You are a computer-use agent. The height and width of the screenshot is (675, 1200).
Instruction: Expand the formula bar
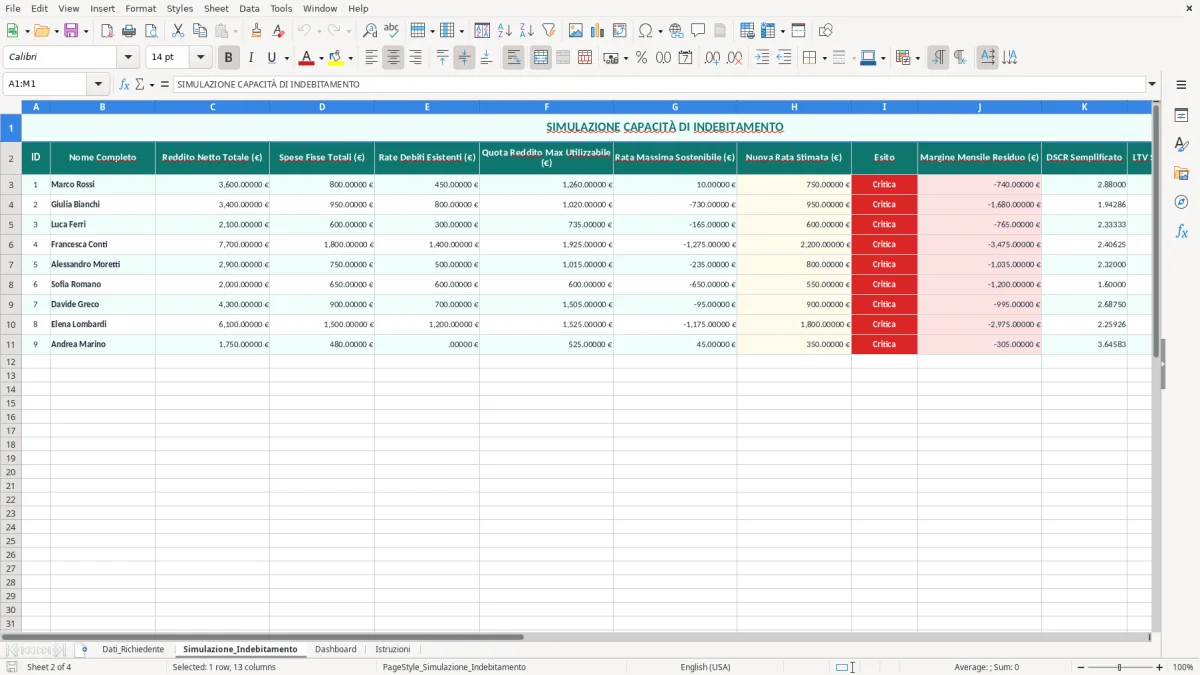pyautogui.click(x=1153, y=84)
